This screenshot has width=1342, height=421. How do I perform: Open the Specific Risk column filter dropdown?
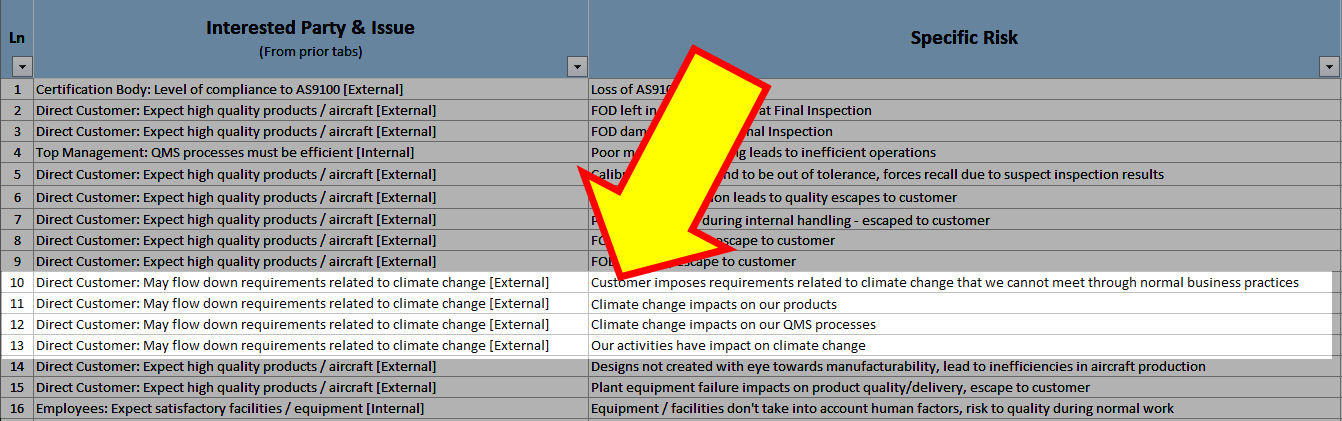[x=1329, y=67]
